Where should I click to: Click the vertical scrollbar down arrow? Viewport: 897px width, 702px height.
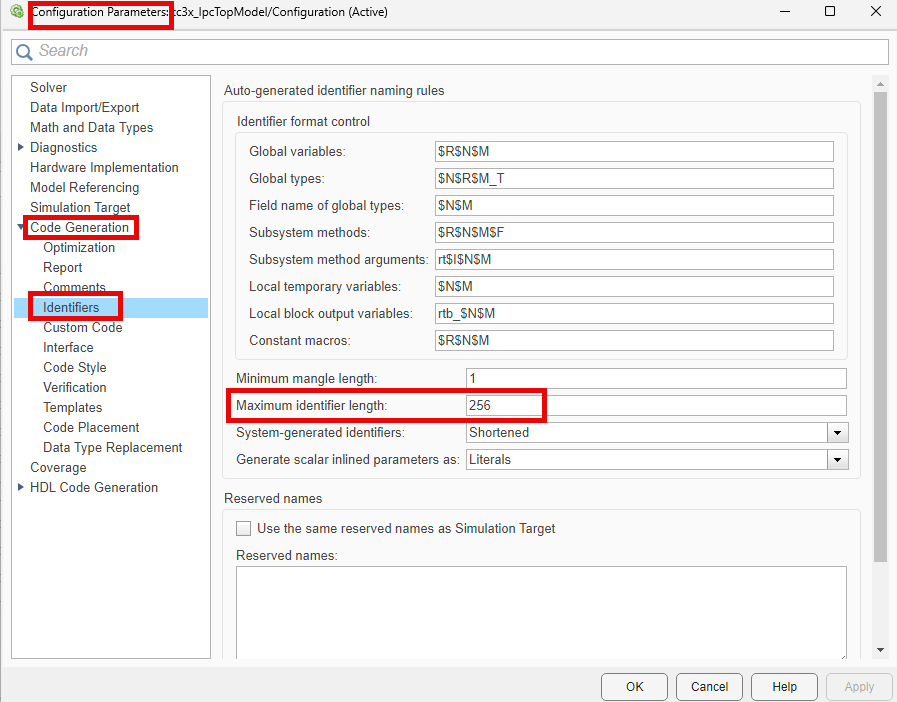click(x=880, y=650)
